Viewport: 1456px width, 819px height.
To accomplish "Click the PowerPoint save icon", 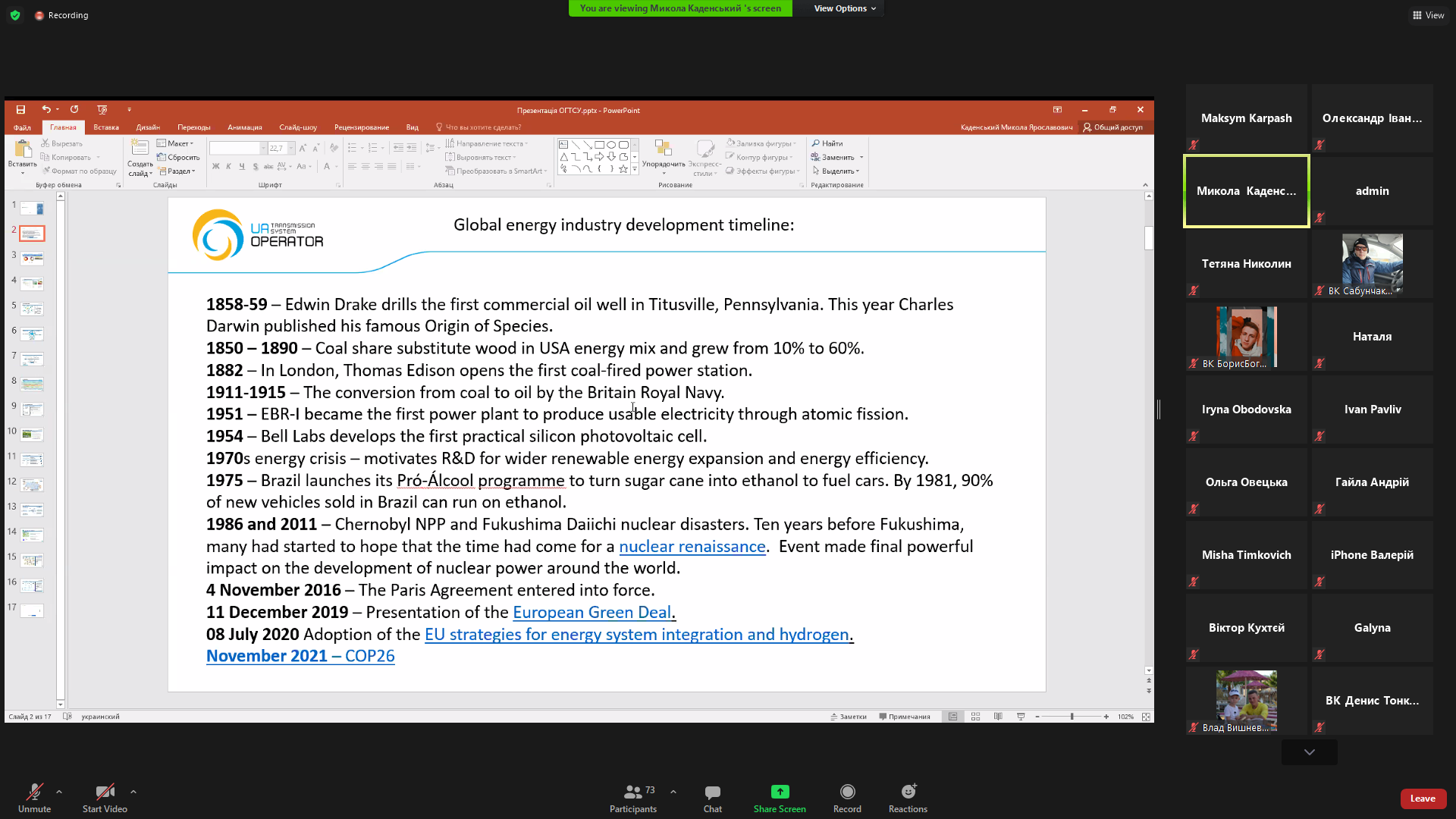I will click(20, 110).
